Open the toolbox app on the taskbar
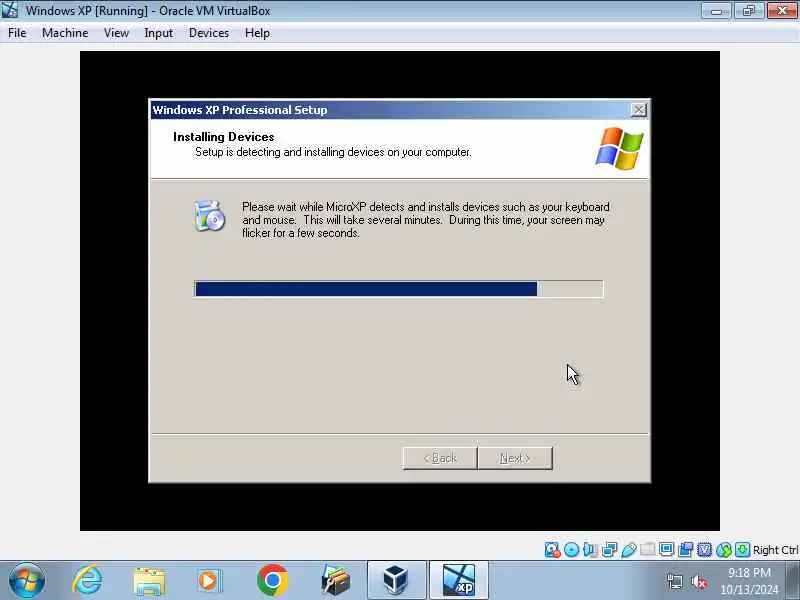Screen dimensions: 800x600 click(x=335, y=581)
